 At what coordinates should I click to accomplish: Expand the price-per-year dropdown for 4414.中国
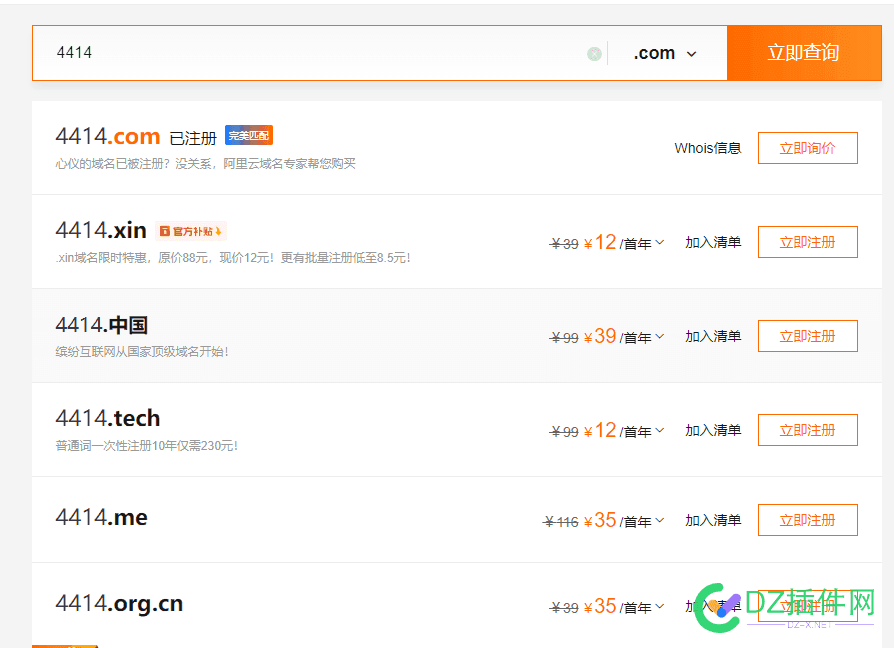[660, 336]
